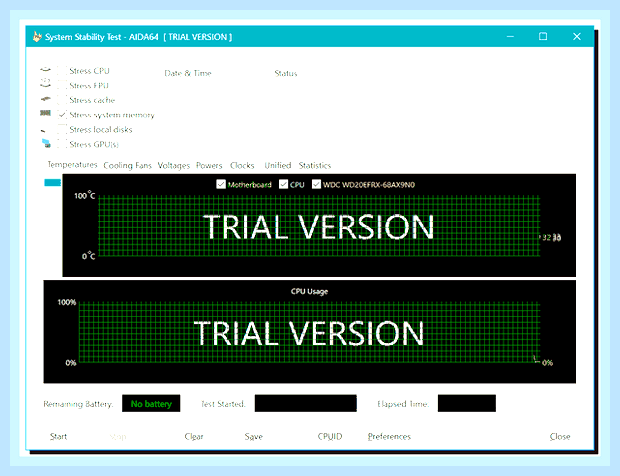Click the Date & Time column header
Screen dimensions: 620x476
pos(188,73)
